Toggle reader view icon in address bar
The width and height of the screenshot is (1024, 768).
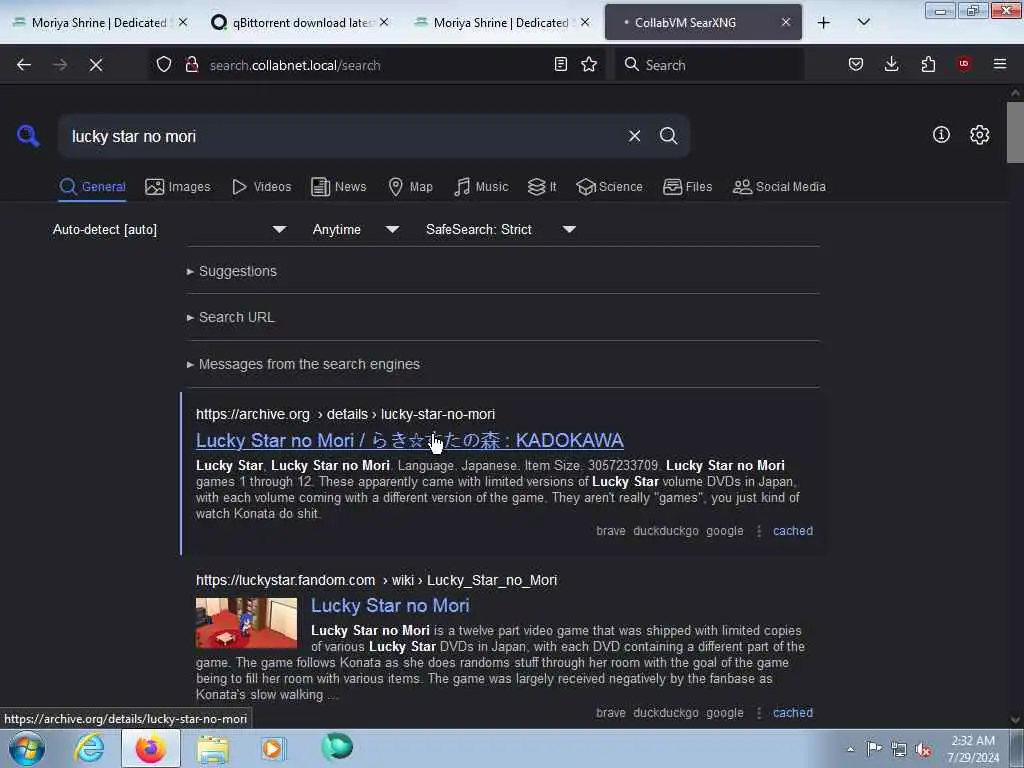560,64
